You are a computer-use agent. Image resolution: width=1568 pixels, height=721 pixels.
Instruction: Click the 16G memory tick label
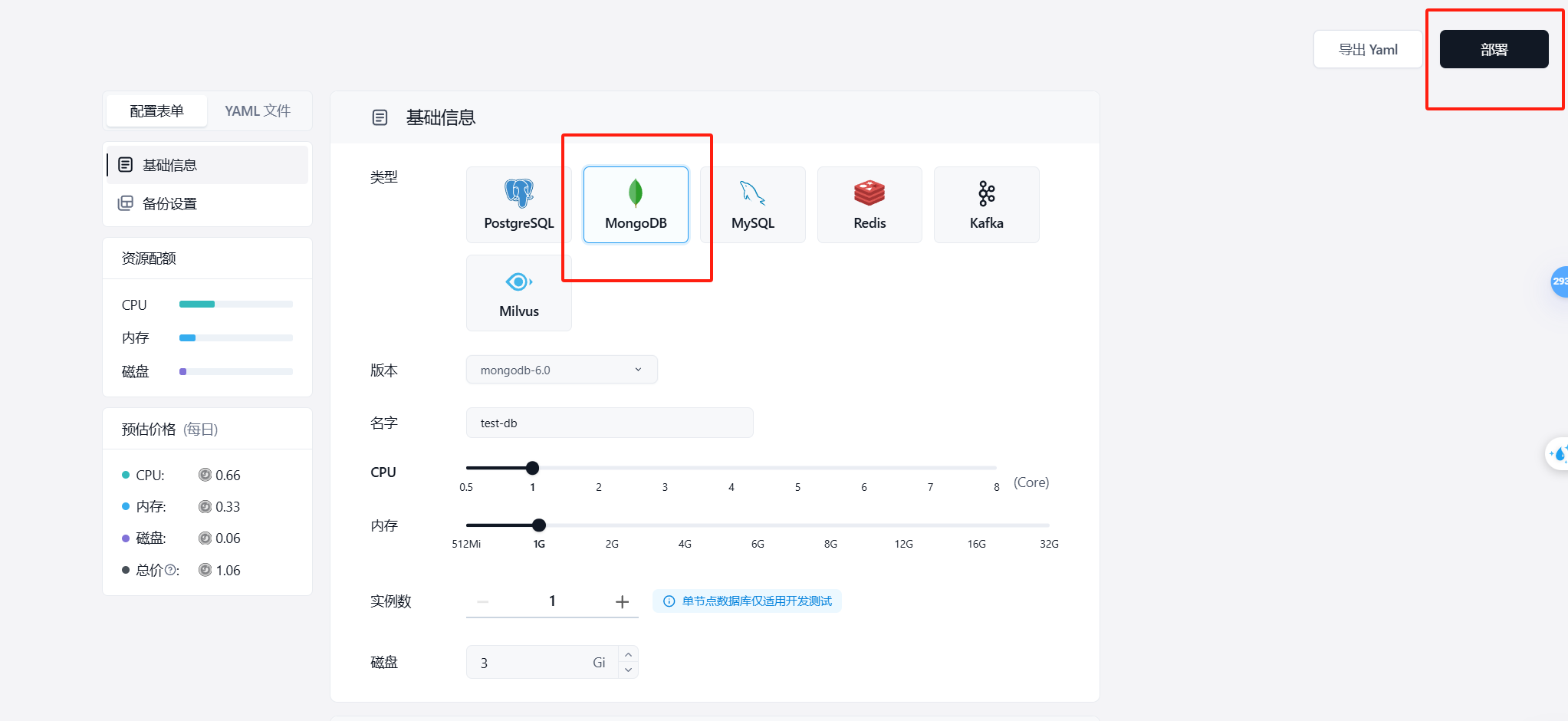[x=977, y=544]
